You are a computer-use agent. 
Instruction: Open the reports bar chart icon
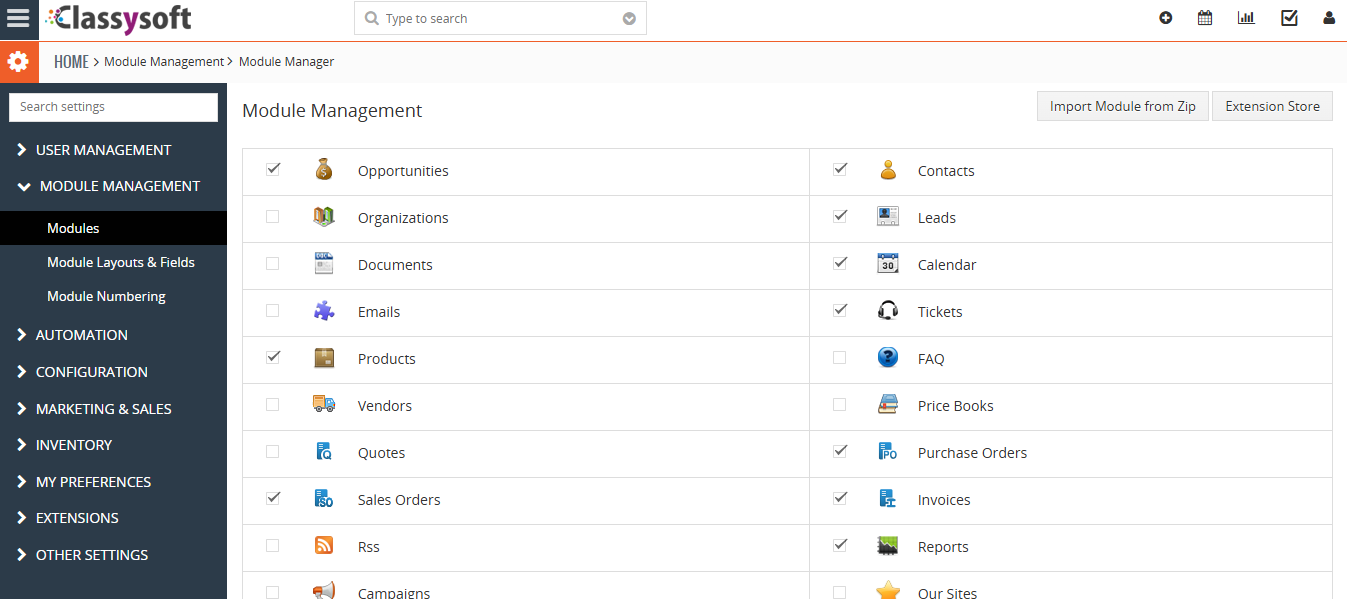pos(1246,18)
